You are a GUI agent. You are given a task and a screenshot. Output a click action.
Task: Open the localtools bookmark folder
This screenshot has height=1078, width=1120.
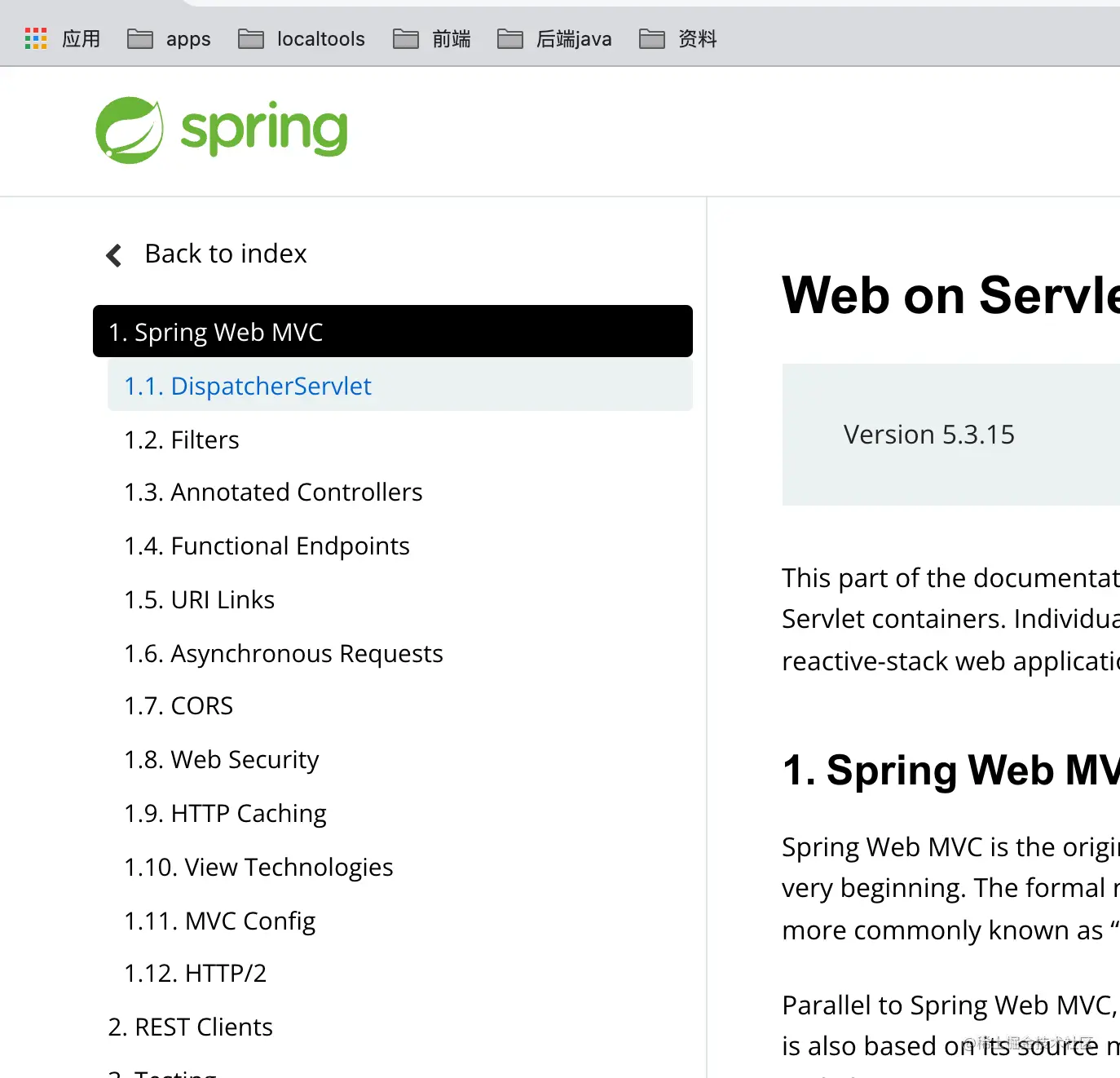[302, 38]
